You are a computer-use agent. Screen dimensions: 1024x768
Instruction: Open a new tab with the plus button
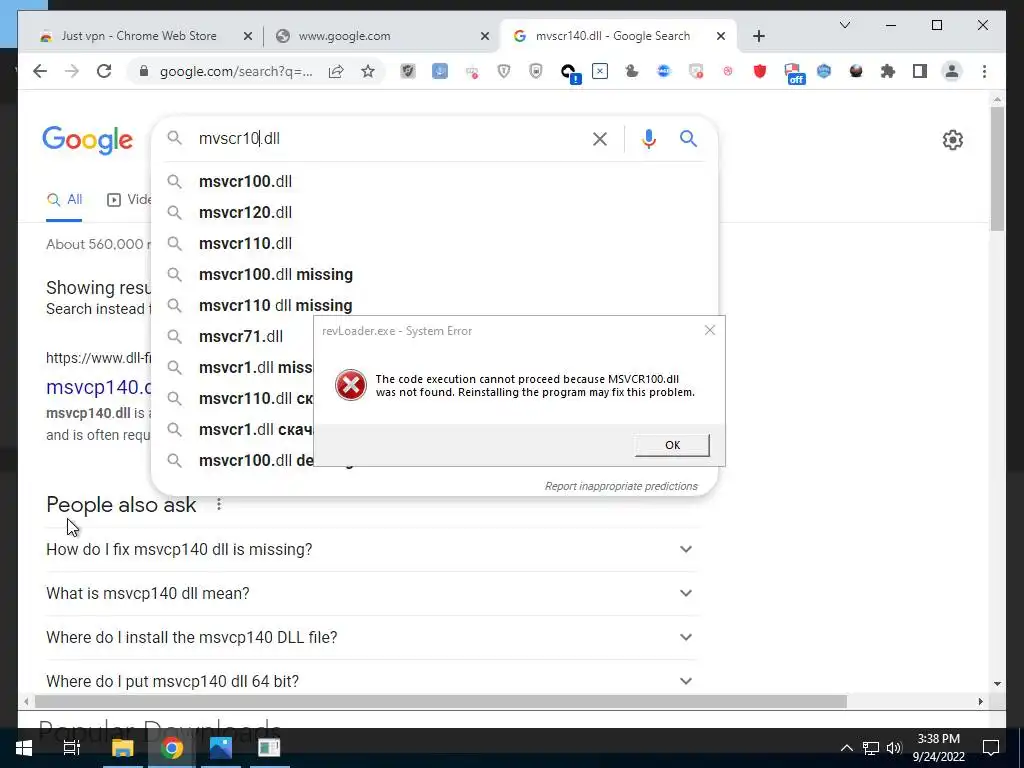[x=758, y=37]
